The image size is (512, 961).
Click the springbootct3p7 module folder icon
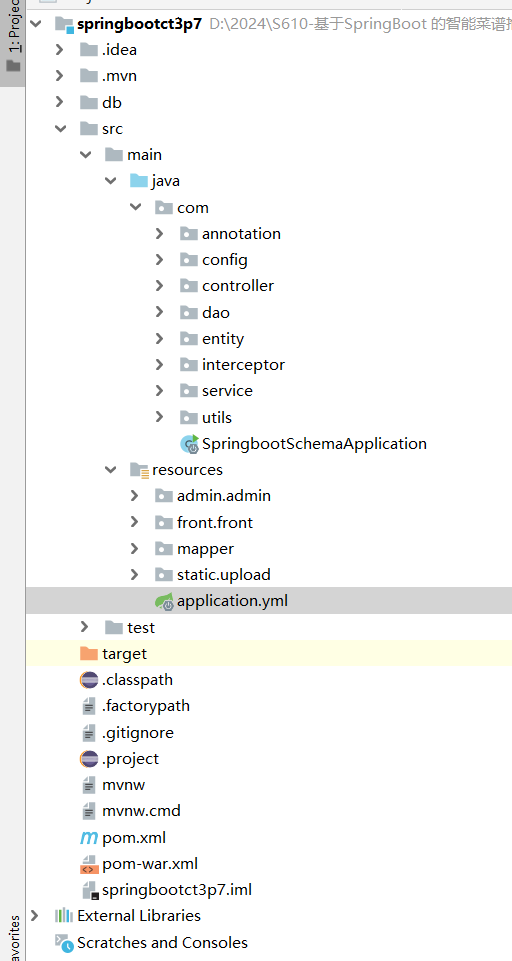64,25
